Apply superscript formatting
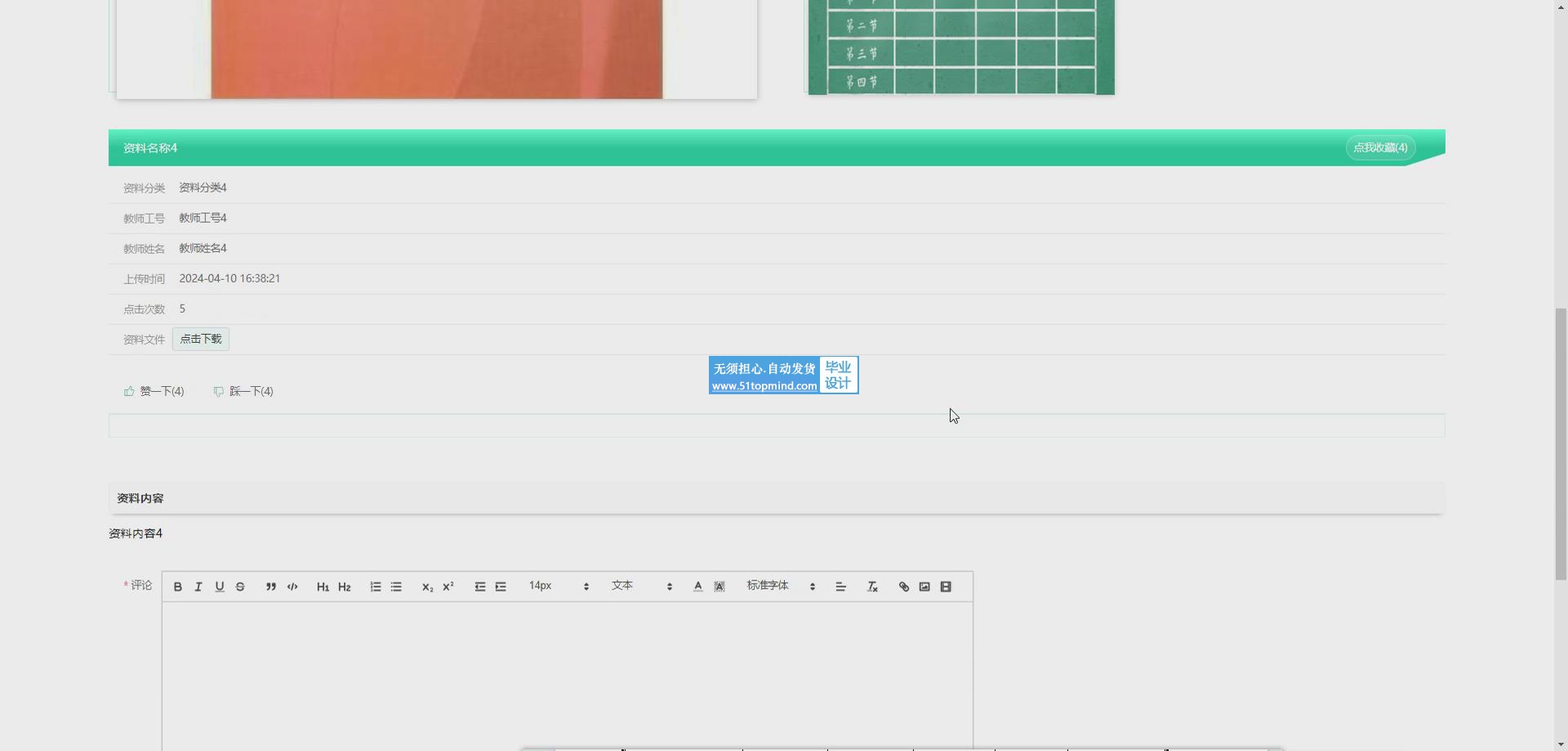1568x751 pixels. pyautogui.click(x=448, y=587)
